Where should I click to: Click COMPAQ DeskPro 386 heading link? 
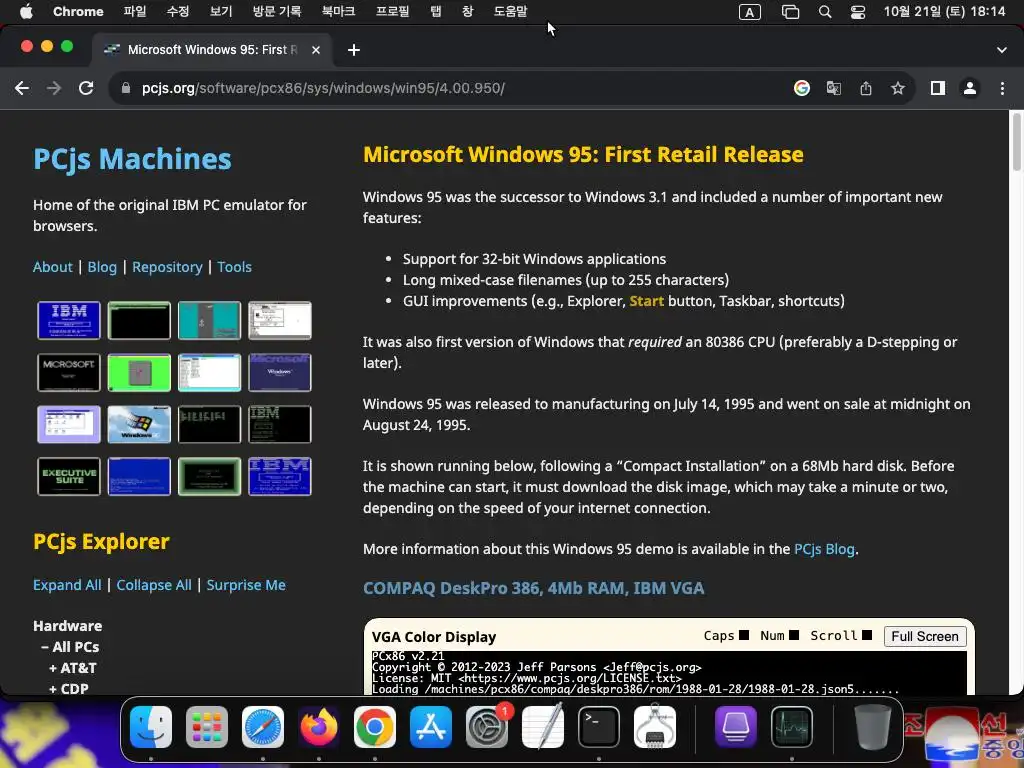(534, 588)
